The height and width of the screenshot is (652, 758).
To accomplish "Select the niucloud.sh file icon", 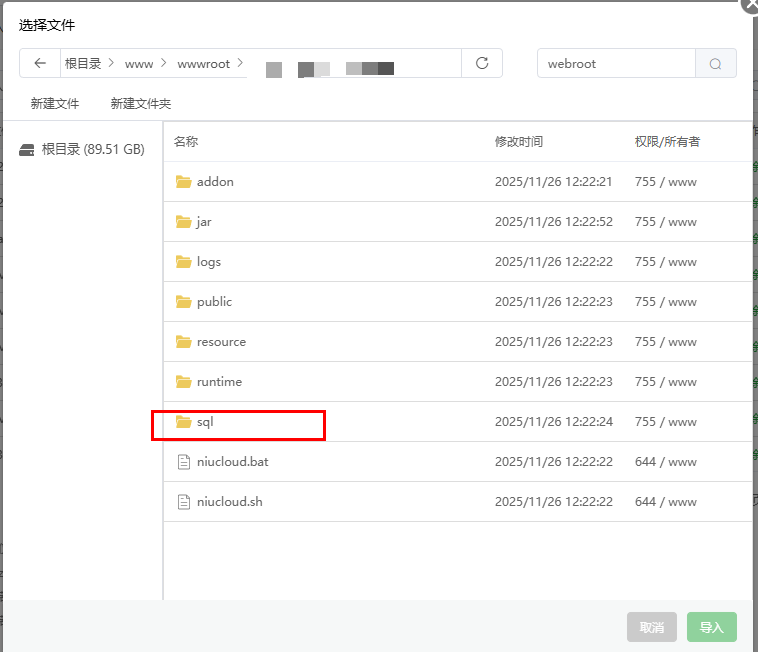I will [183, 502].
